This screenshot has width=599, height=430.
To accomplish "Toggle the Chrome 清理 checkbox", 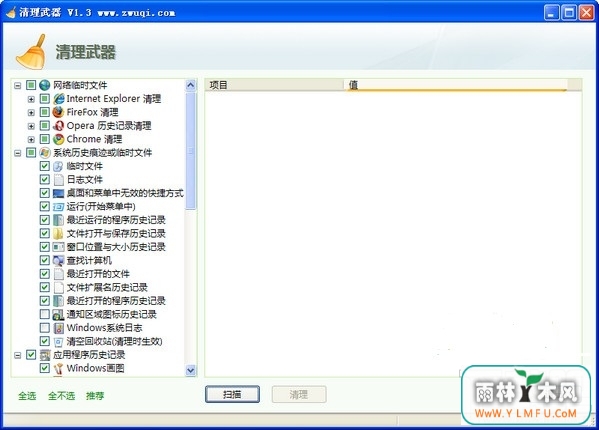I will point(45,139).
